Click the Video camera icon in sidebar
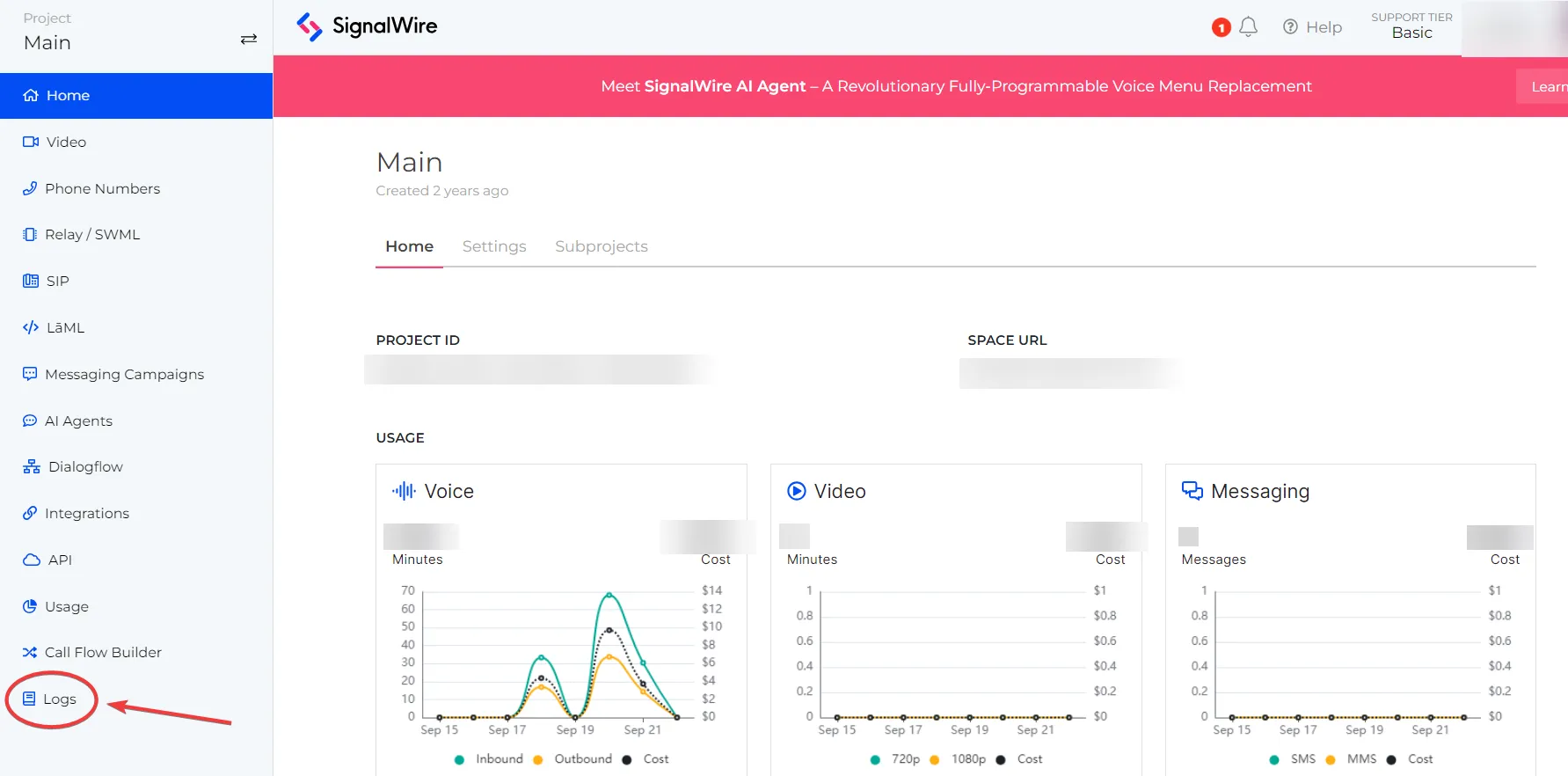 click(x=31, y=142)
